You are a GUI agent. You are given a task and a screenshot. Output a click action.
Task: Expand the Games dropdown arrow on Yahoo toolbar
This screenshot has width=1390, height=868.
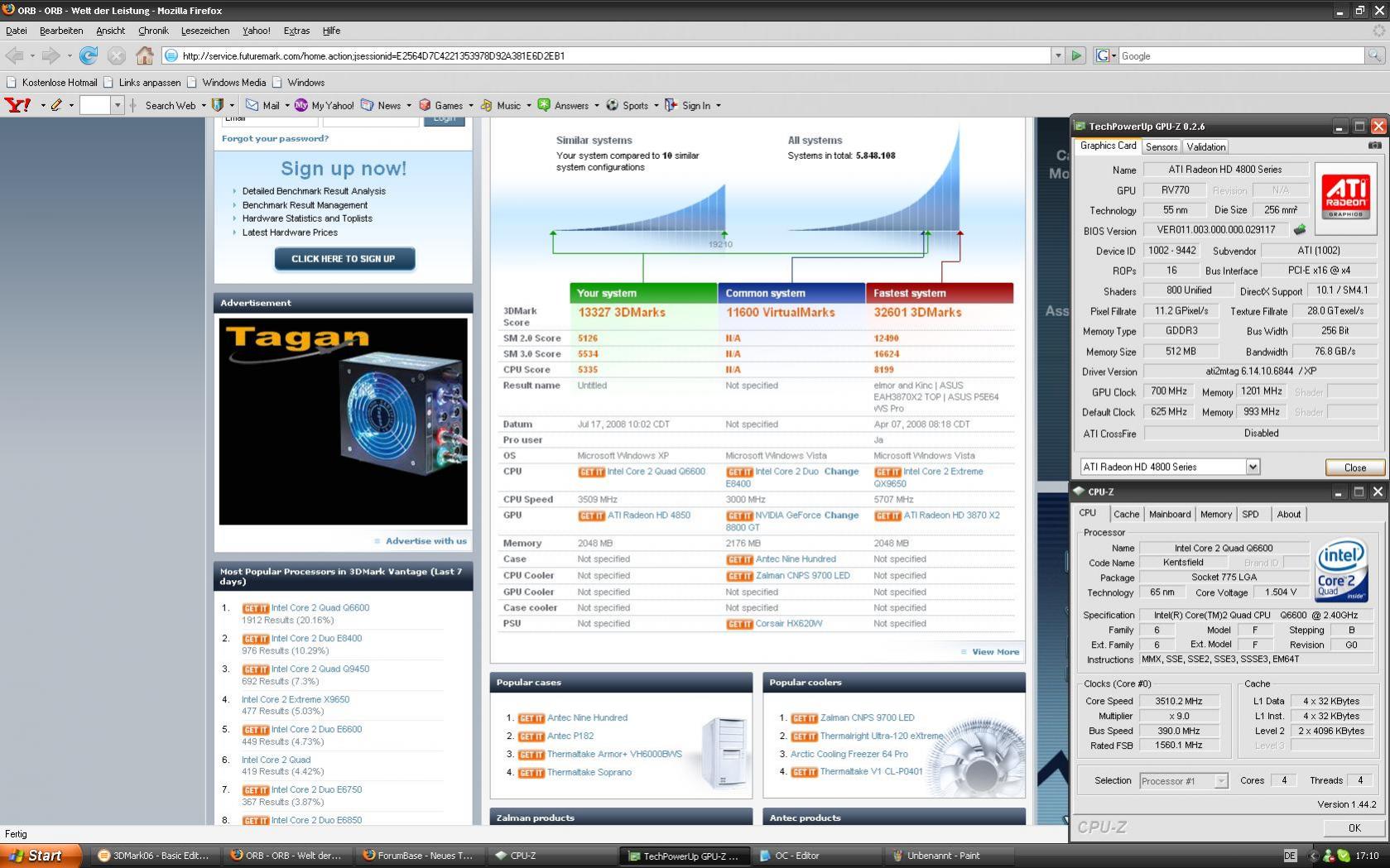coord(470,106)
